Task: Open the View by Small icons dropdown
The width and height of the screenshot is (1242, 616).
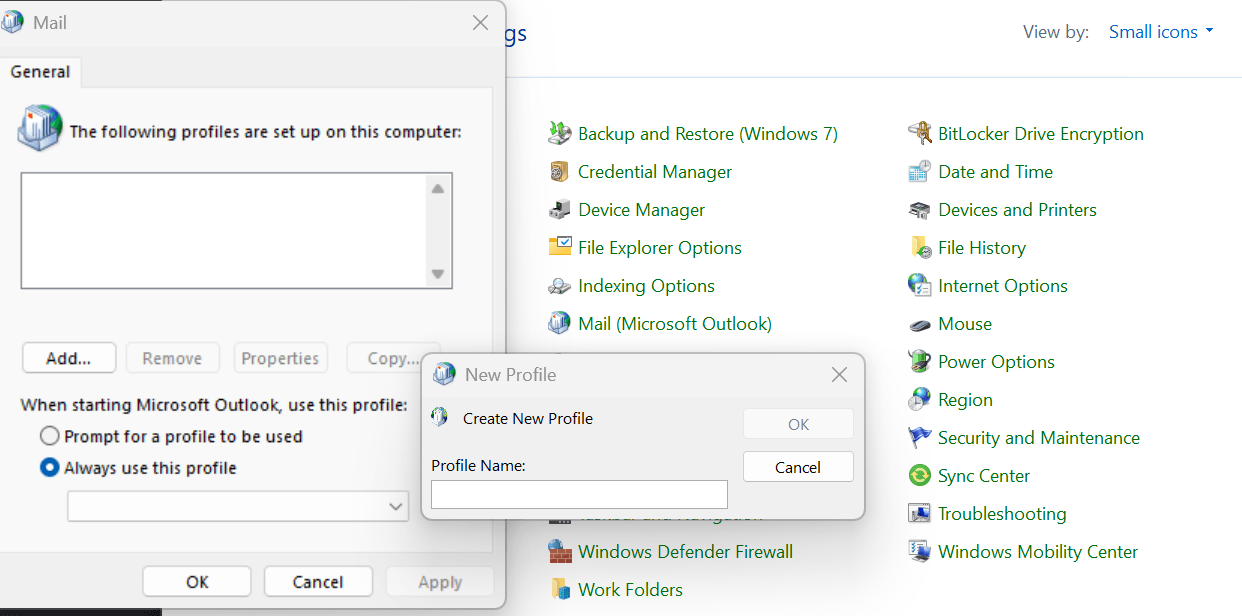Action: [x=1161, y=32]
